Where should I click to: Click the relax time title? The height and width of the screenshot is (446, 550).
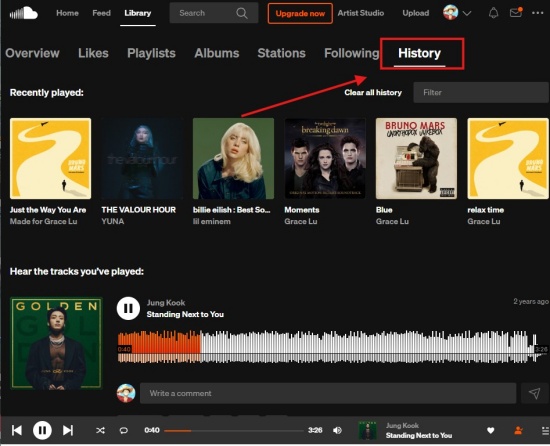tap(485, 210)
